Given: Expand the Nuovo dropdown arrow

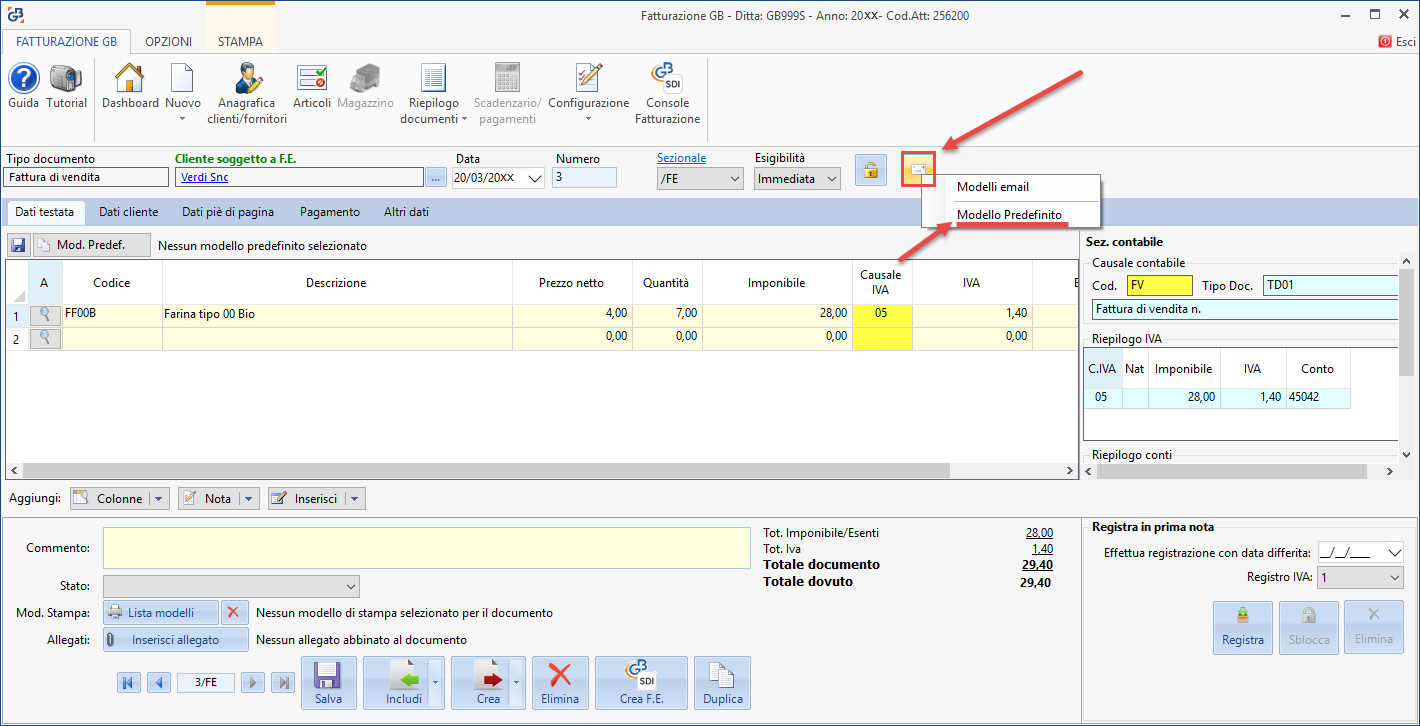Looking at the screenshot, I should point(182,120).
